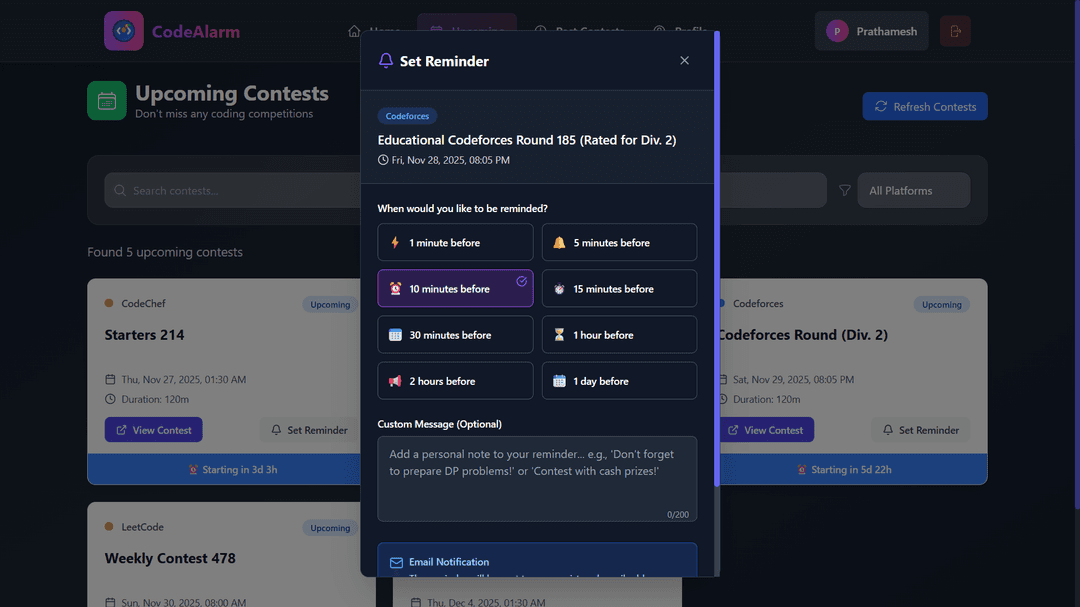Click the magnifier icon in the search bar

(x=120, y=190)
